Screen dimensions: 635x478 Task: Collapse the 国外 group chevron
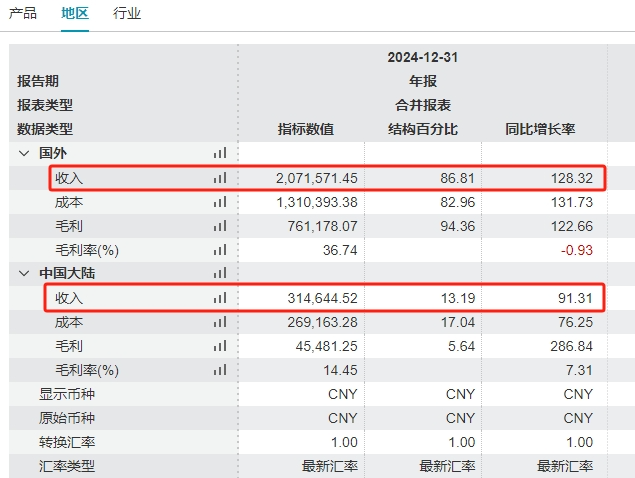(x=24, y=154)
